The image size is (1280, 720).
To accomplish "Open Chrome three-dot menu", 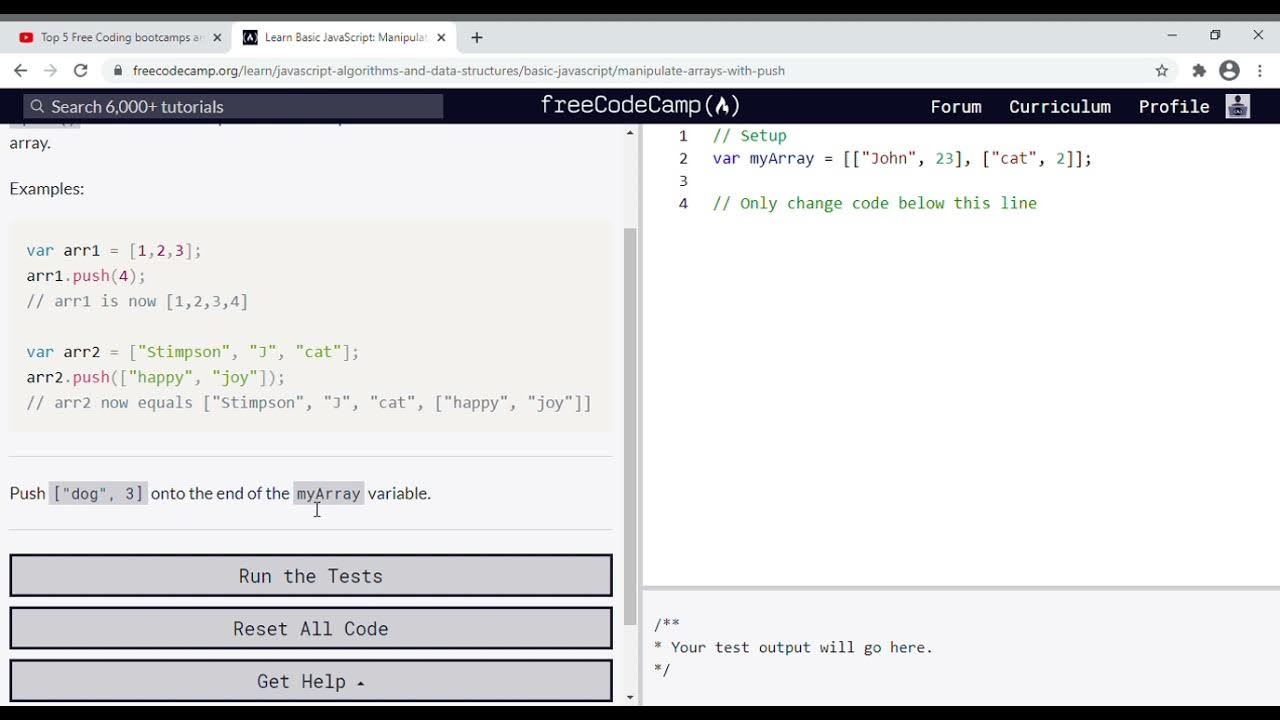I will point(1260,70).
